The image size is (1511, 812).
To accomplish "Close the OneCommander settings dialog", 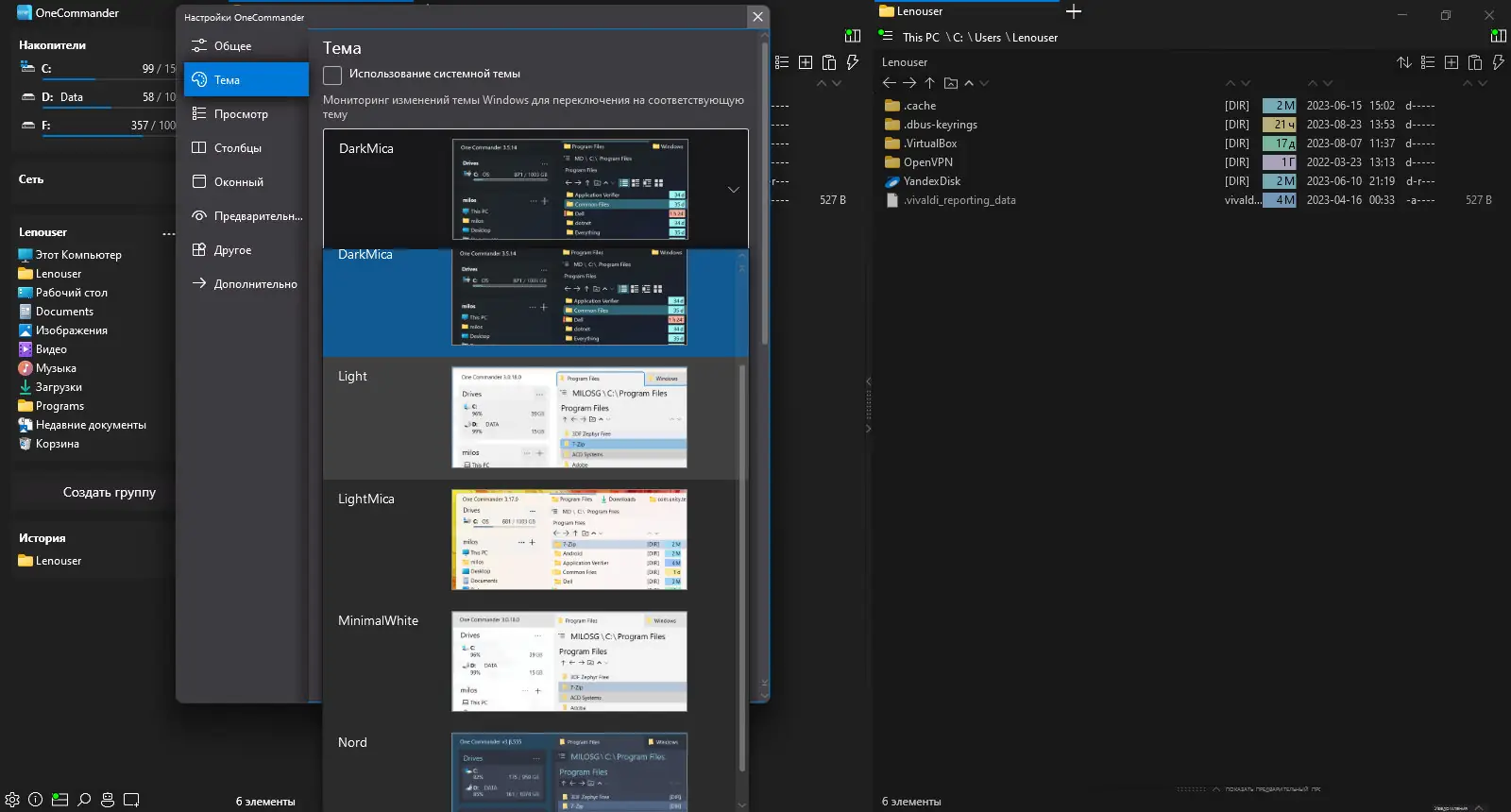I will [757, 16].
